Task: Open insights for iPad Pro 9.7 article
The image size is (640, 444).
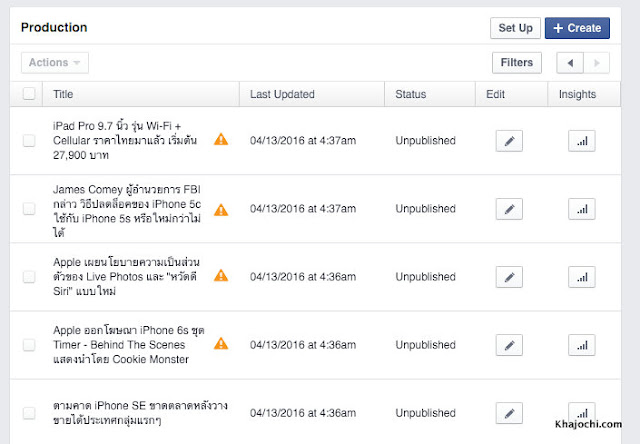Action: [x=582, y=141]
